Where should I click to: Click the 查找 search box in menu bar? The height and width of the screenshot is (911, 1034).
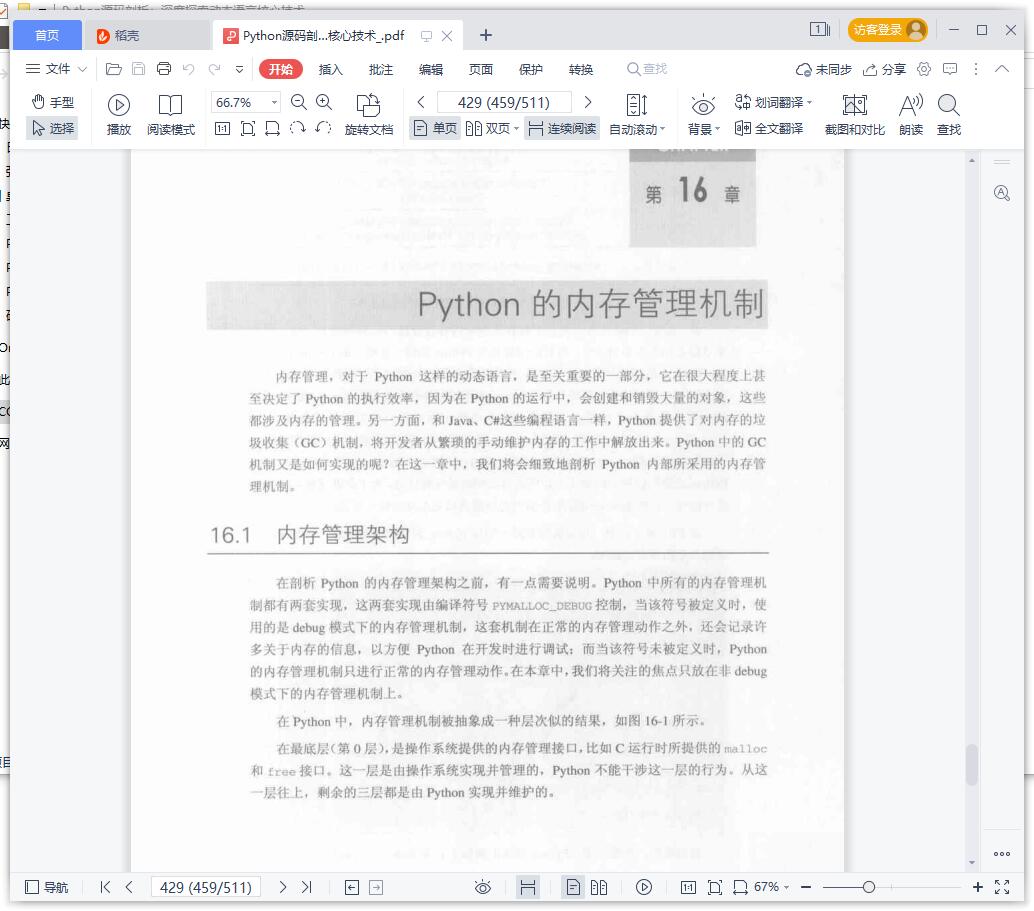pyautogui.click(x=647, y=69)
